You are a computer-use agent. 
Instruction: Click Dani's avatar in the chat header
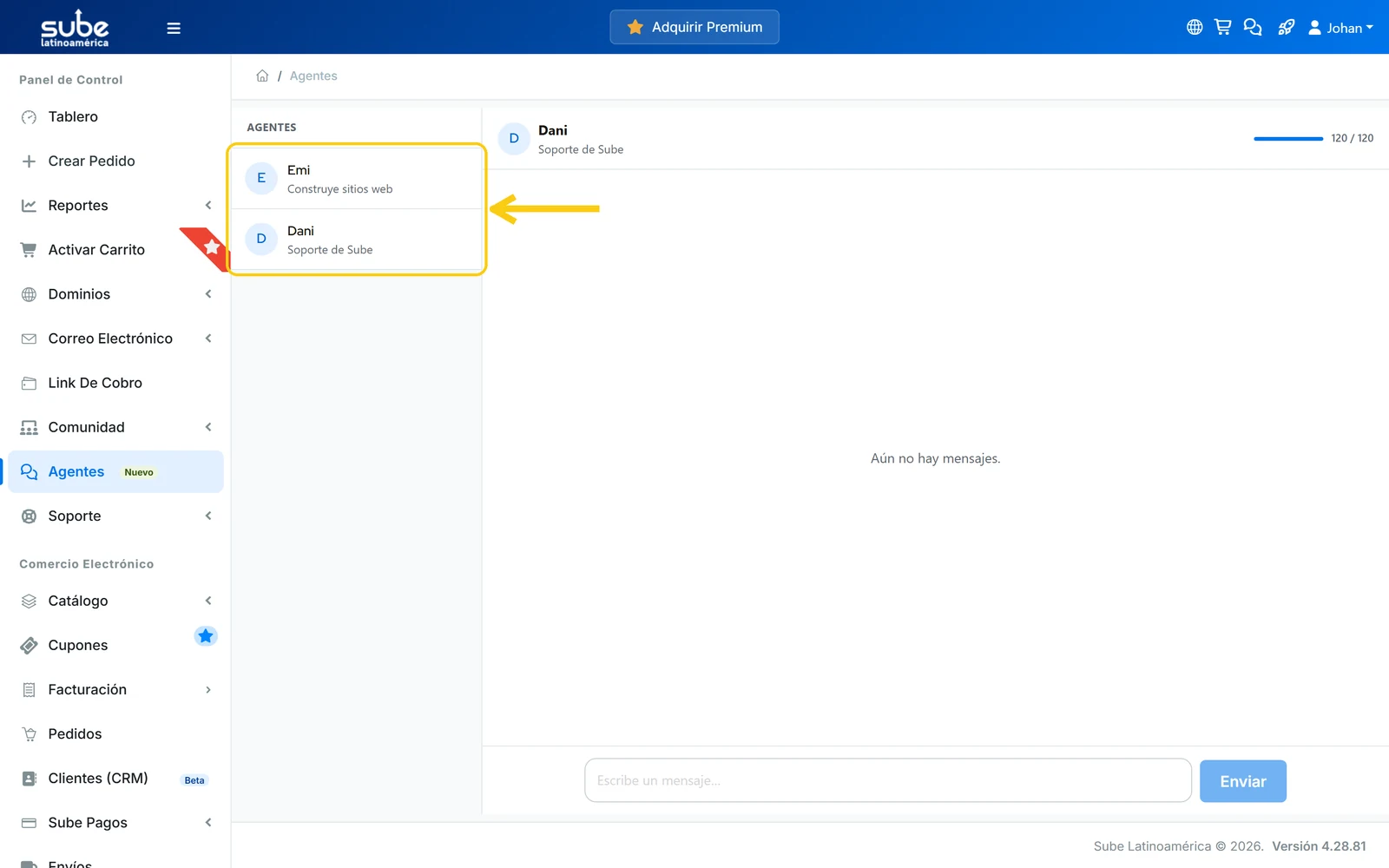514,138
